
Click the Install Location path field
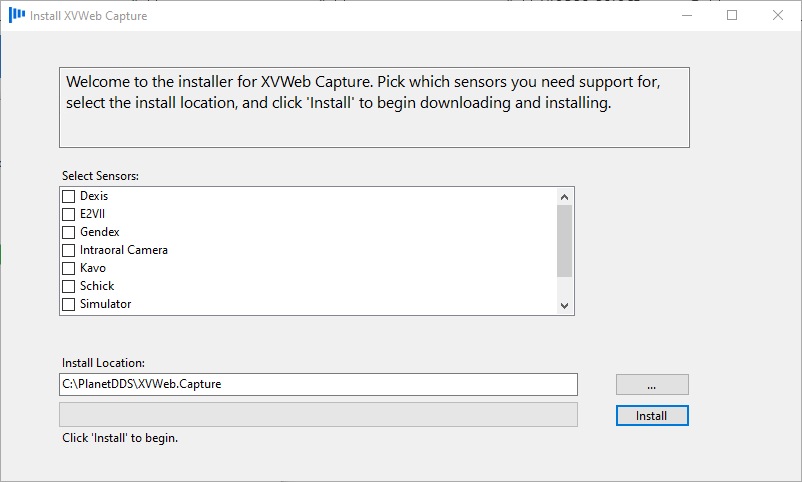point(318,384)
